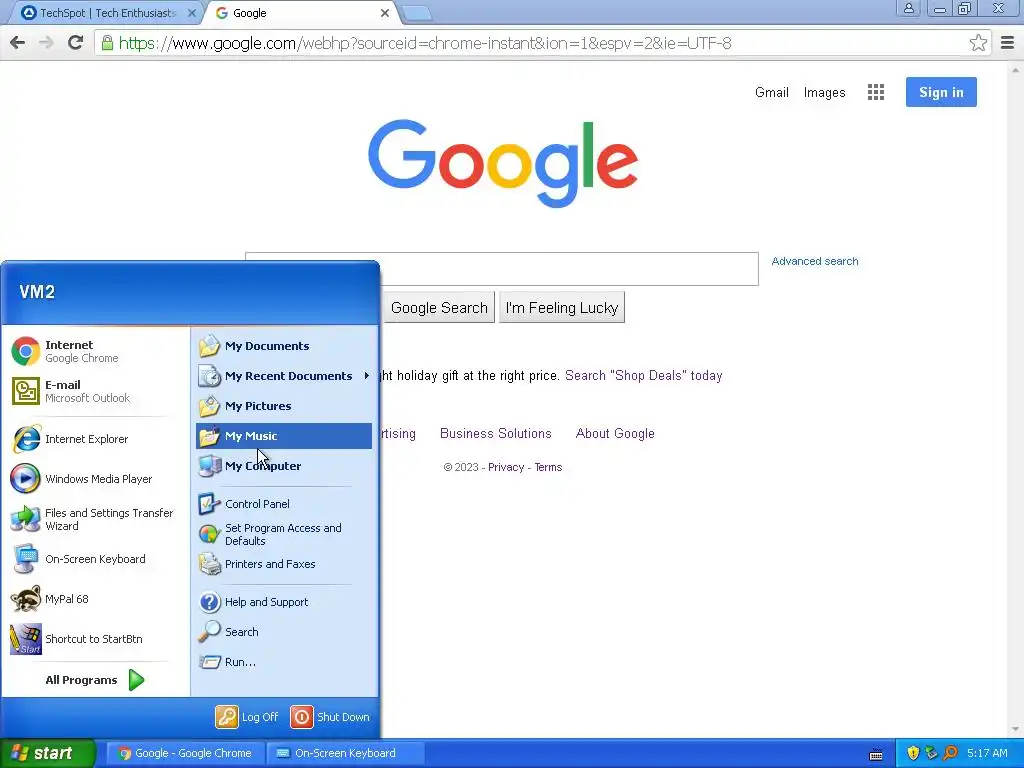Bookmark this page with star icon

click(x=978, y=43)
